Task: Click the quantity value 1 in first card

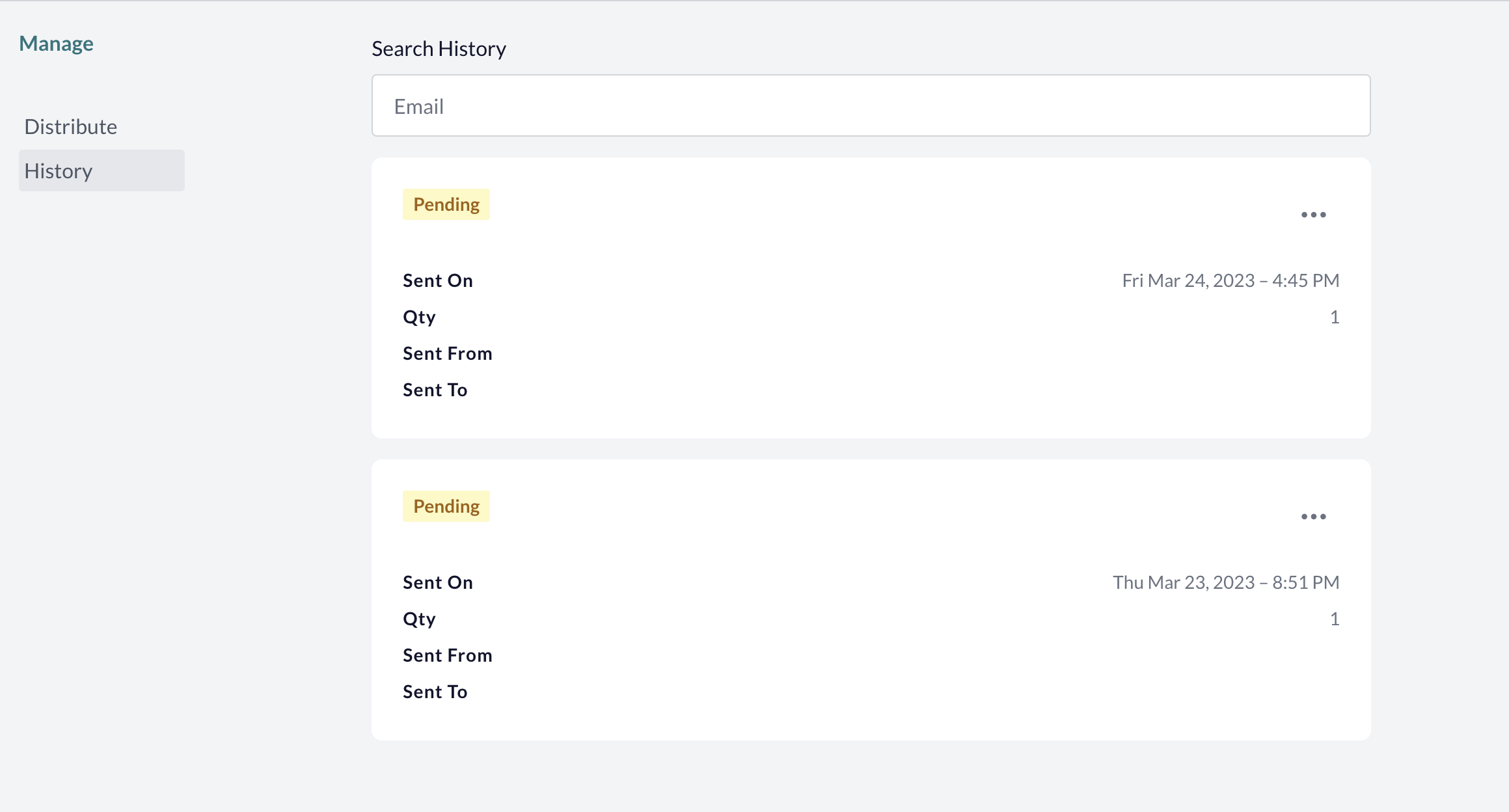Action: click(x=1335, y=317)
